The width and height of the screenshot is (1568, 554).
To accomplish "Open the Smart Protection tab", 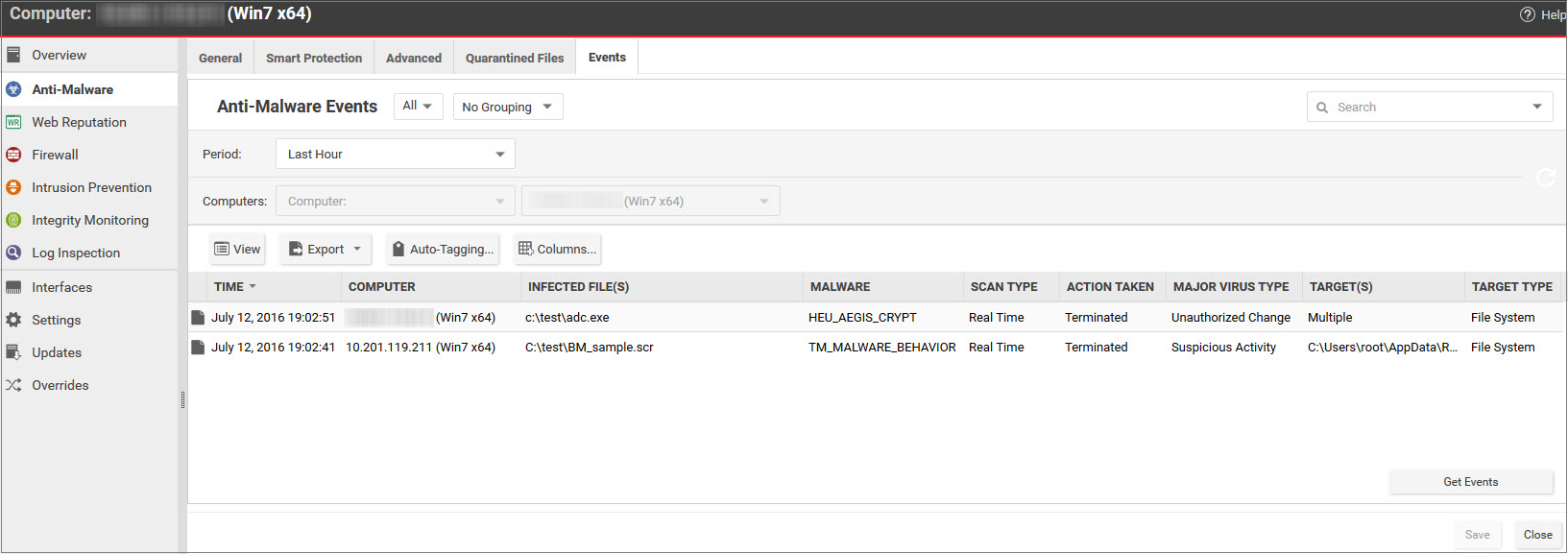I will pos(314,58).
